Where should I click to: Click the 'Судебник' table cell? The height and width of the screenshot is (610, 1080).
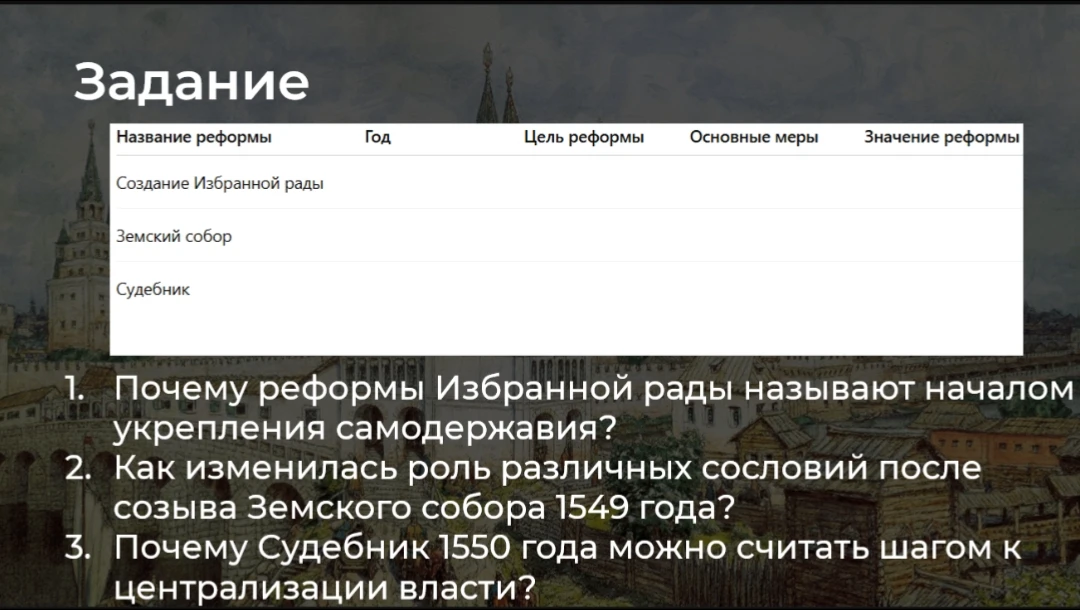tap(153, 289)
